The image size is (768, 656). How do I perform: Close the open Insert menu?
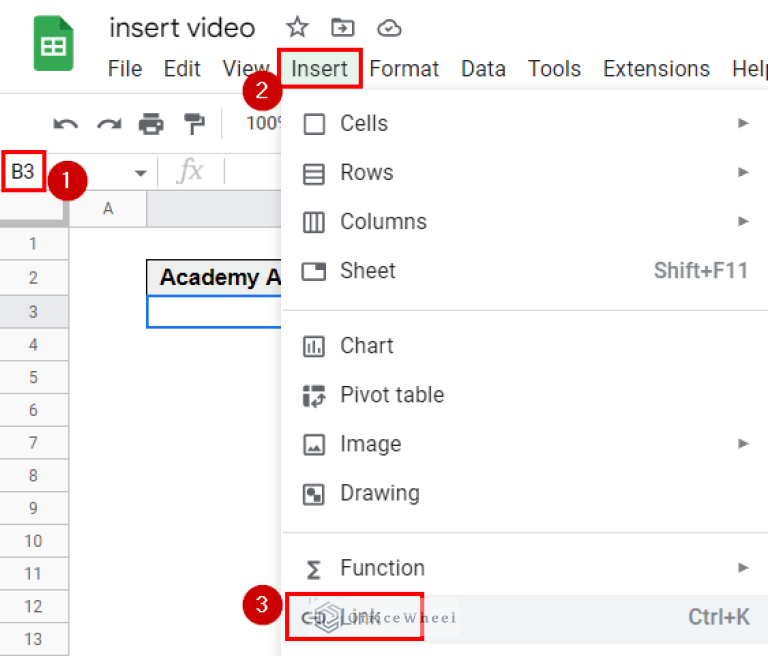point(319,69)
